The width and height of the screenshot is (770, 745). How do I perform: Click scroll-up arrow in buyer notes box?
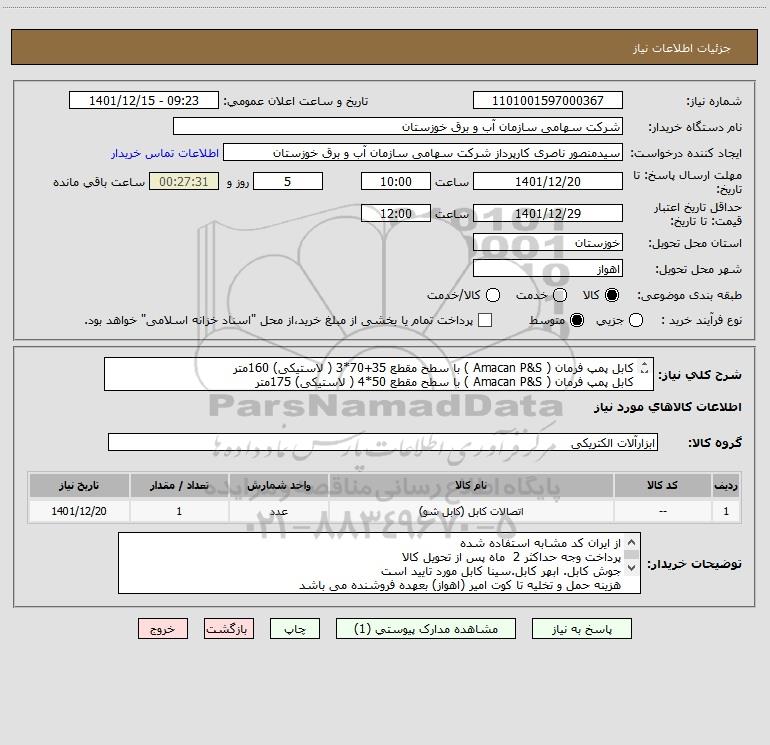coord(632,543)
